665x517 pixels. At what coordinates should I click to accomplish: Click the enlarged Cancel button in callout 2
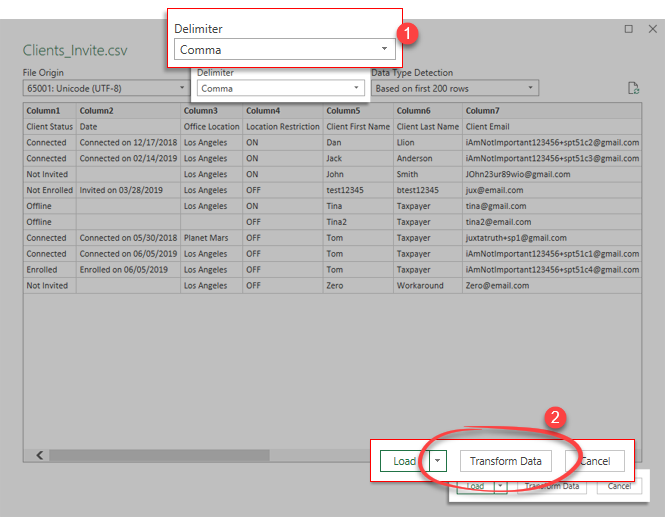coord(594,461)
